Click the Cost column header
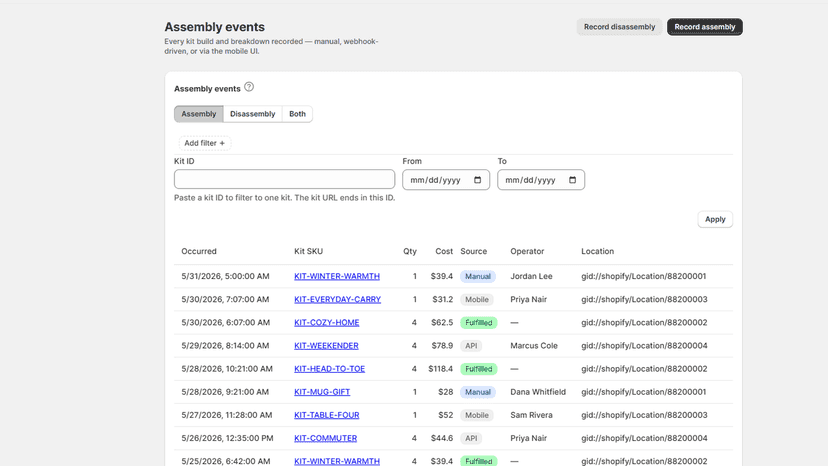The image size is (828, 466). point(444,251)
